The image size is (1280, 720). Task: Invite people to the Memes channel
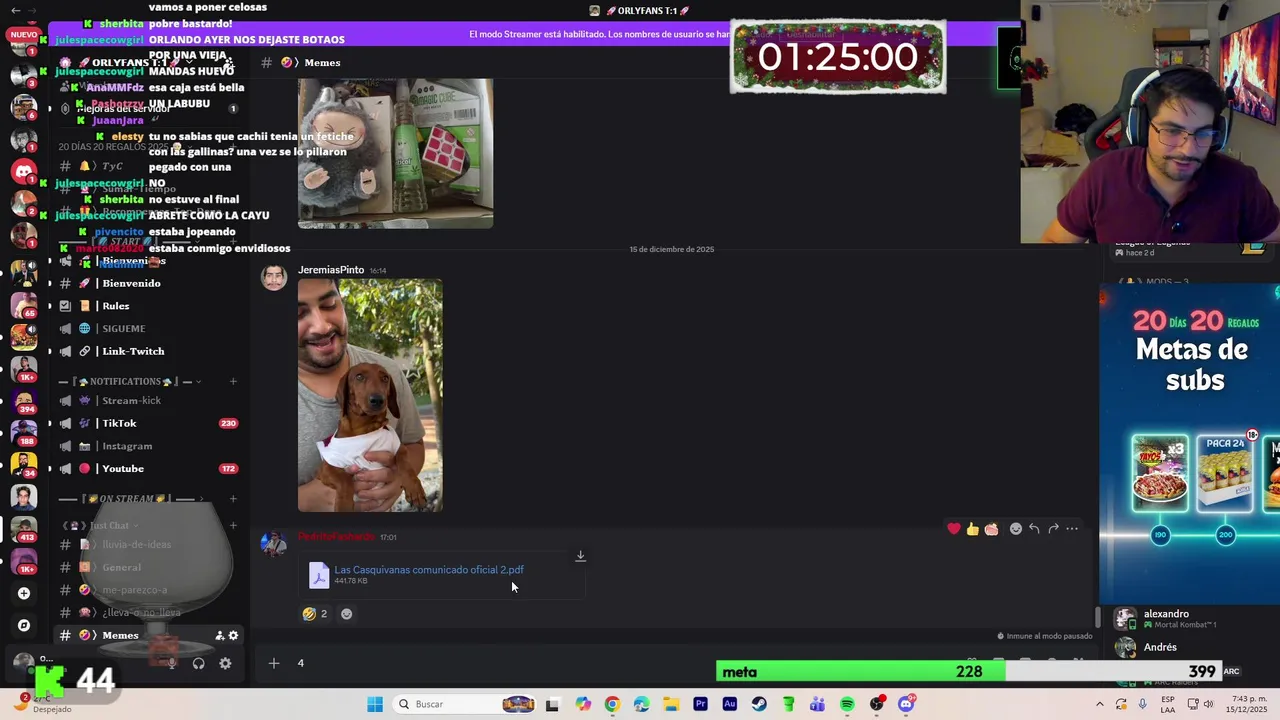tap(220, 636)
